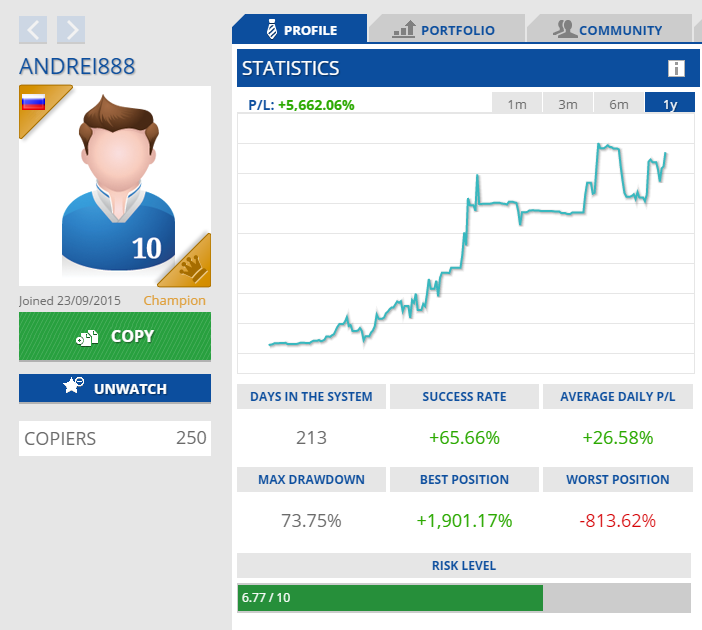The height and width of the screenshot is (630, 702).
Task: Switch to the Community tab
Action: 608,30
